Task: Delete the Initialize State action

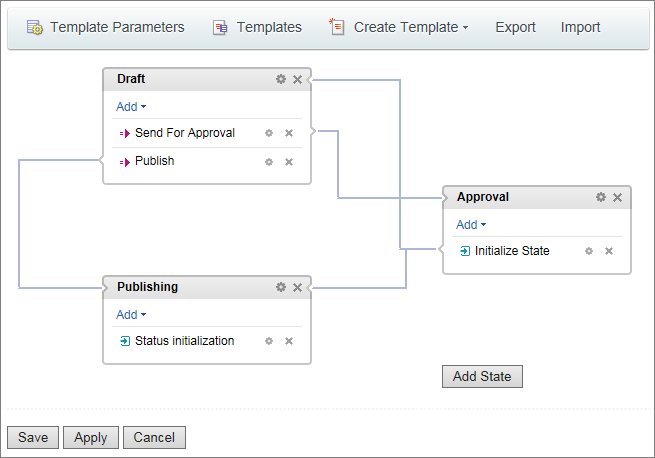Action: [609, 251]
